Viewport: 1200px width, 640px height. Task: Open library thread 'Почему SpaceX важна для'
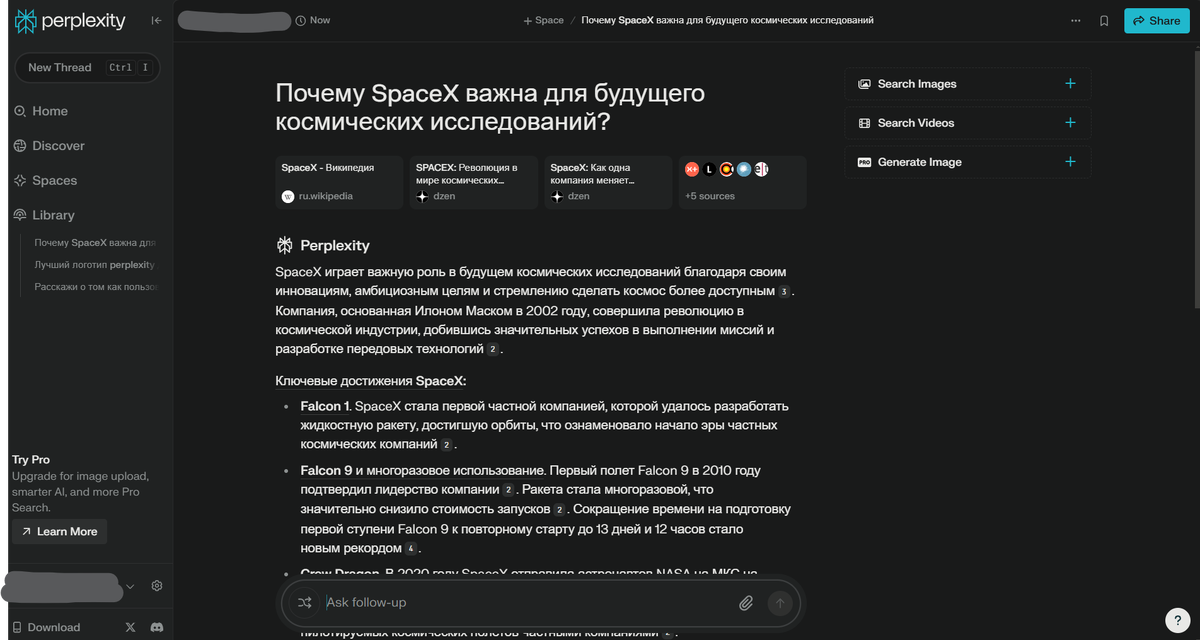pos(95,243)
